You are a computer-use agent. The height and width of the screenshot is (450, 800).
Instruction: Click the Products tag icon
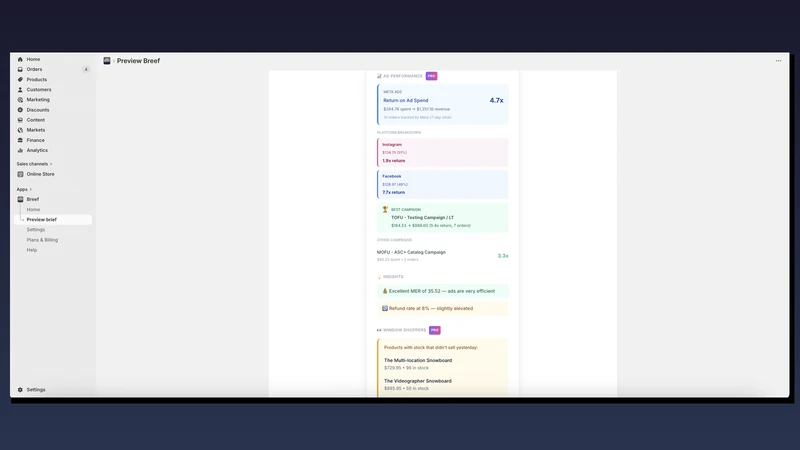click(20, 80)
